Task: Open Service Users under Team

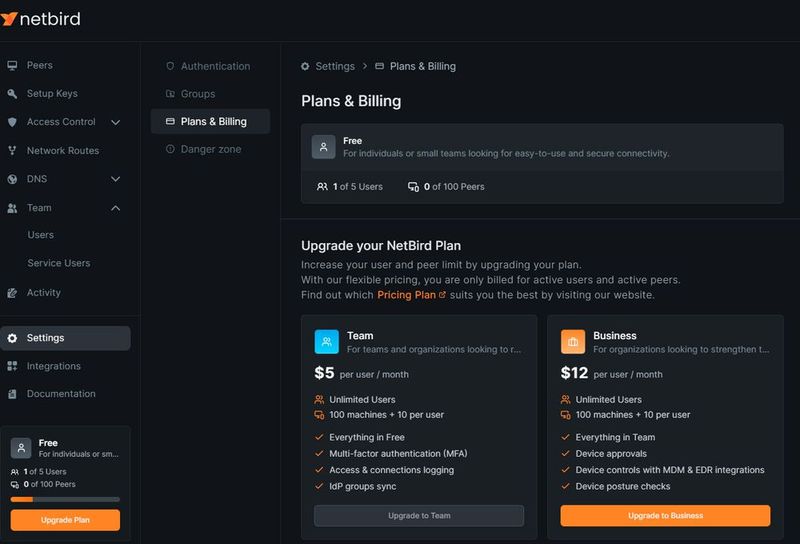Action: (59, 263)
